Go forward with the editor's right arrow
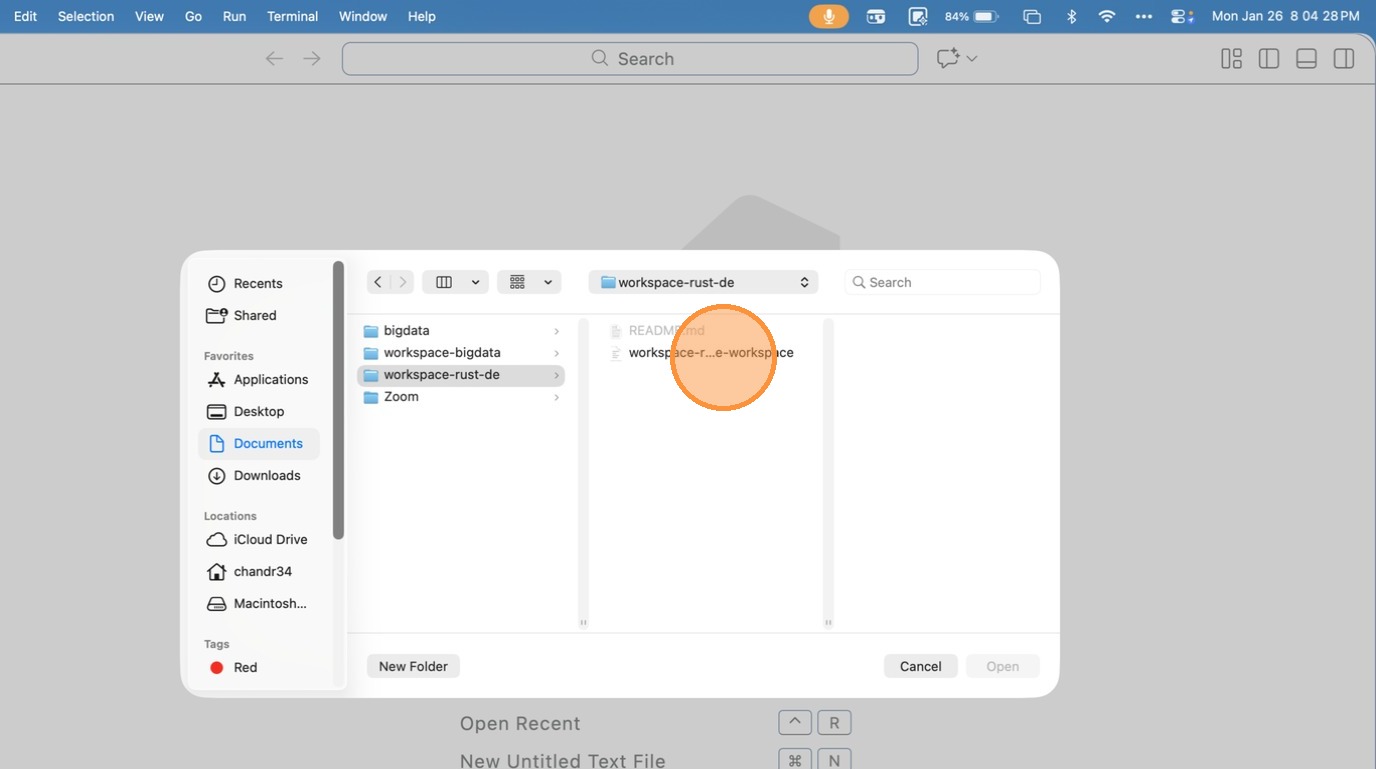 click(312, 59)
